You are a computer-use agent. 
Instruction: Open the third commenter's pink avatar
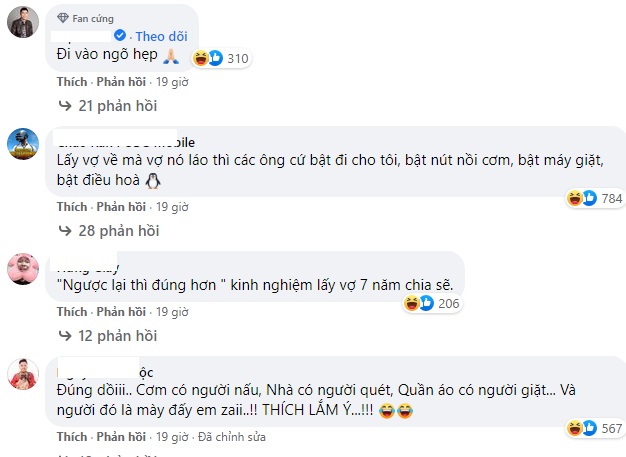(x=23, y=267)
